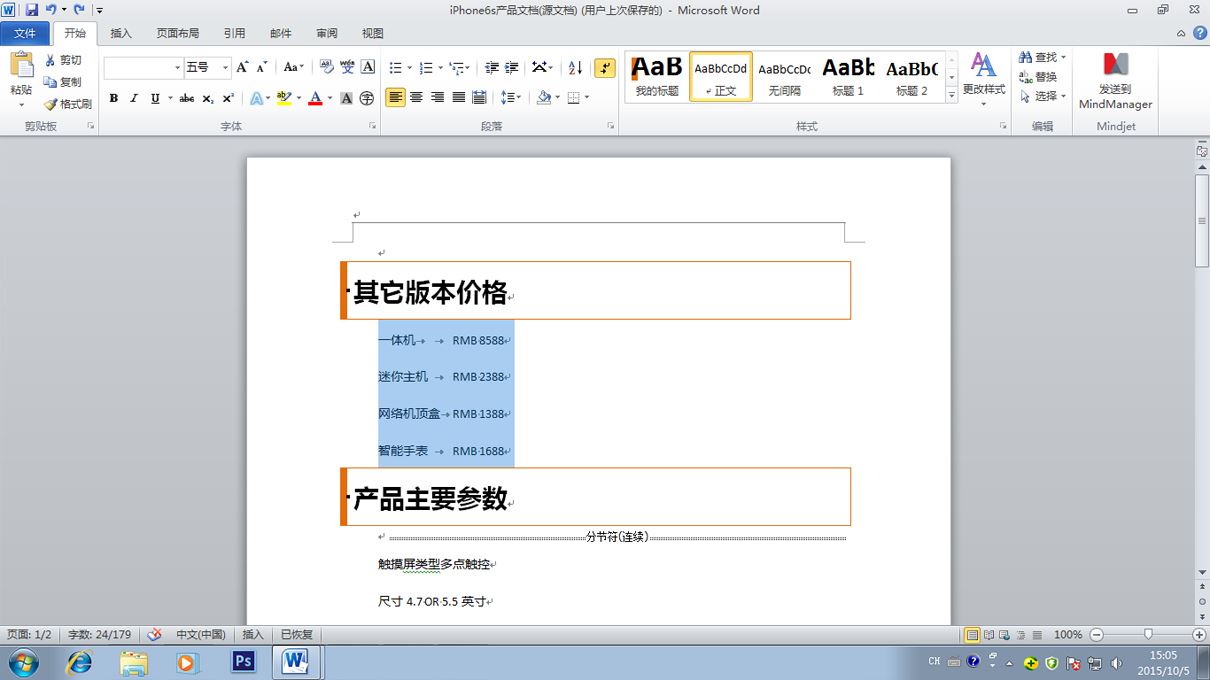Apply the 无间隔 style
The height and width of the screenshot is (680, 1210).
coord(784,76)
